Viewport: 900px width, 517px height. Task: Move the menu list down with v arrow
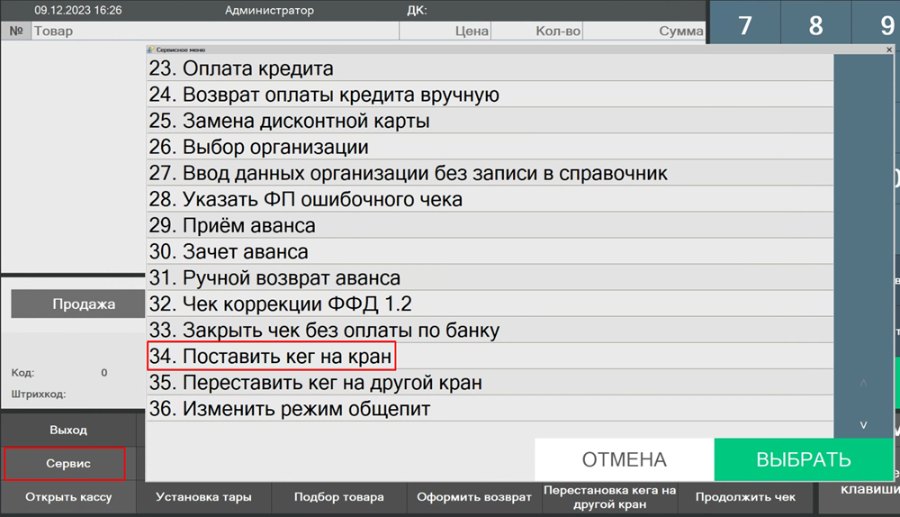coord(863,425)
